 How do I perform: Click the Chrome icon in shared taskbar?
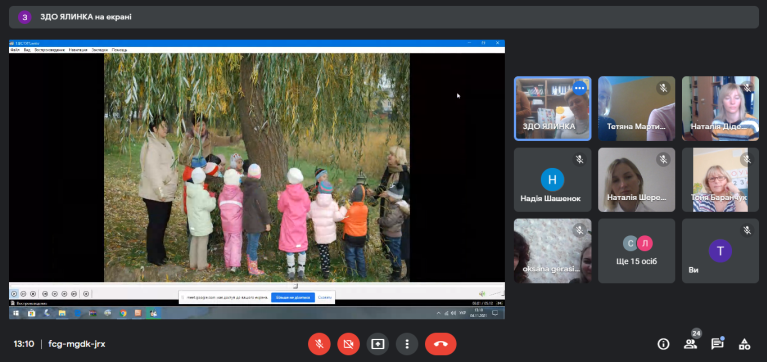123,313
